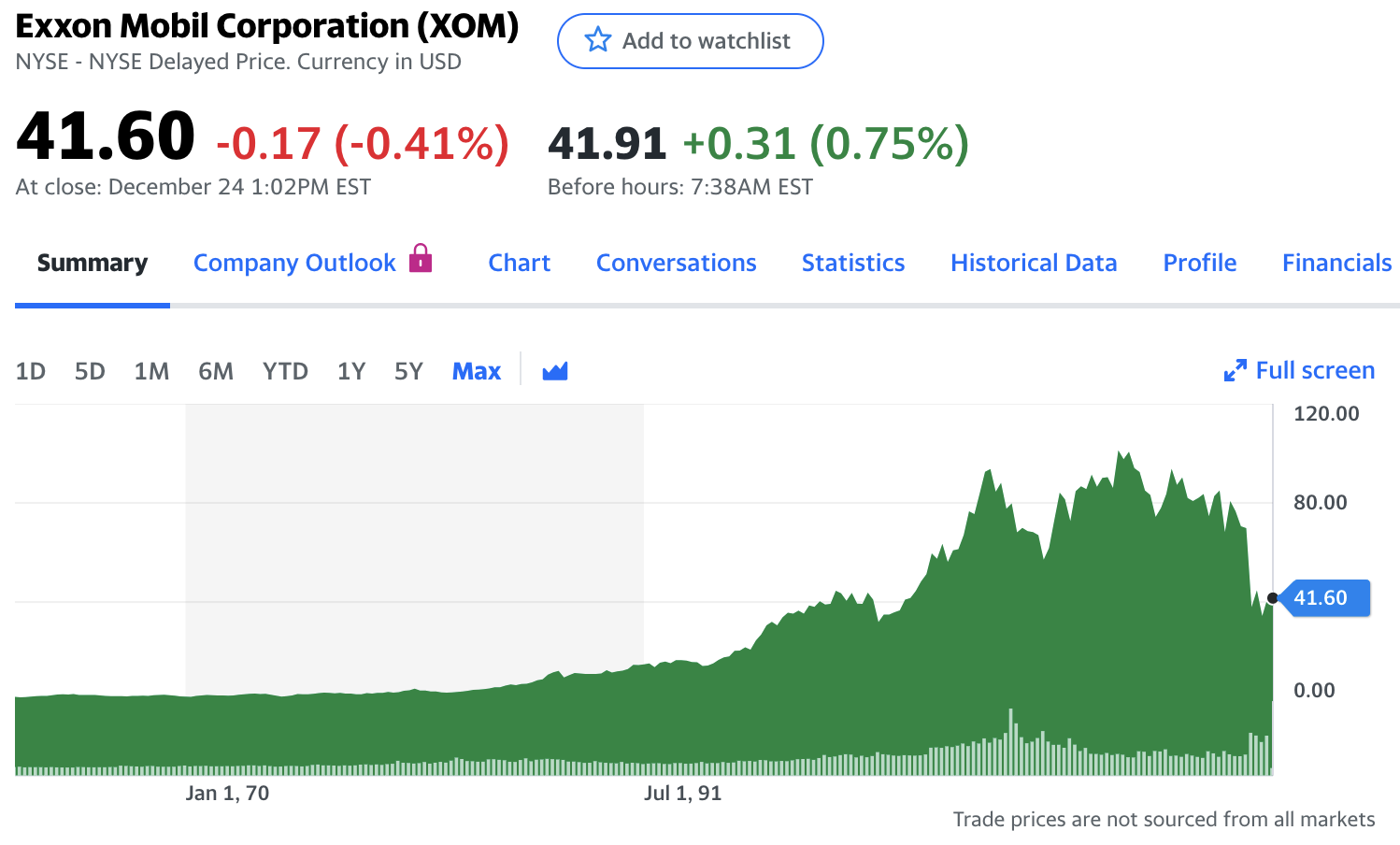Open the Historical Data tab
The image size is (1400, 845).
pyautogui.click(x=1034, y=264)
